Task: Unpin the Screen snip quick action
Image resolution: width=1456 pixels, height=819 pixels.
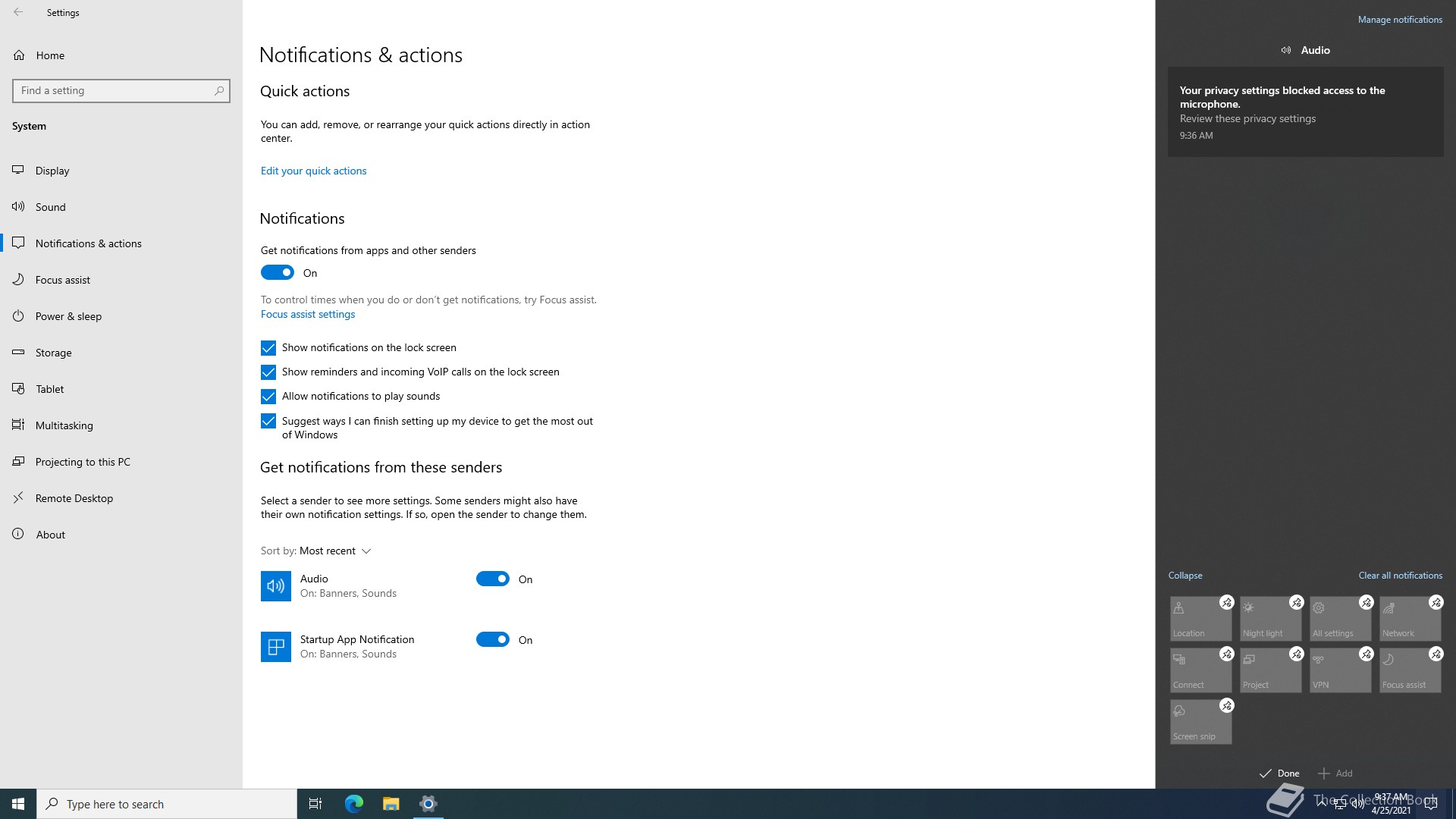Action: click(x=1226, y=706)
